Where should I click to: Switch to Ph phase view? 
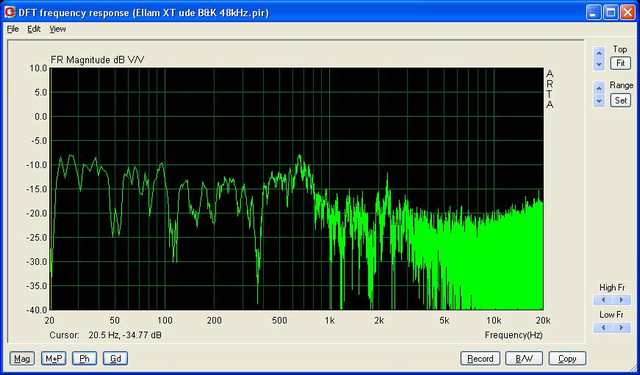pyautogui.click(x=84, y=359)
